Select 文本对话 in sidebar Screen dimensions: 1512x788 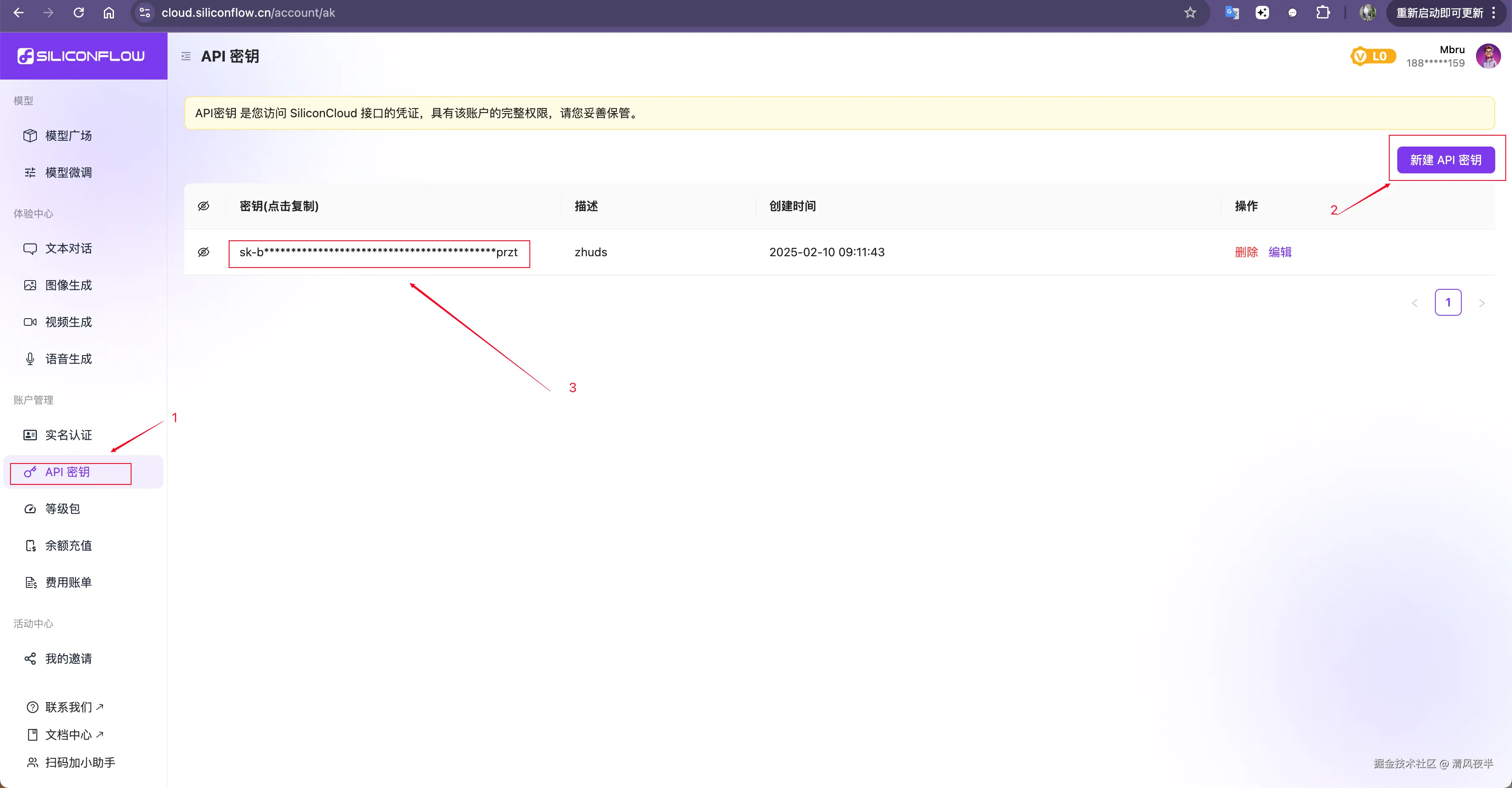pyautogui.click(x=69, y=248)
